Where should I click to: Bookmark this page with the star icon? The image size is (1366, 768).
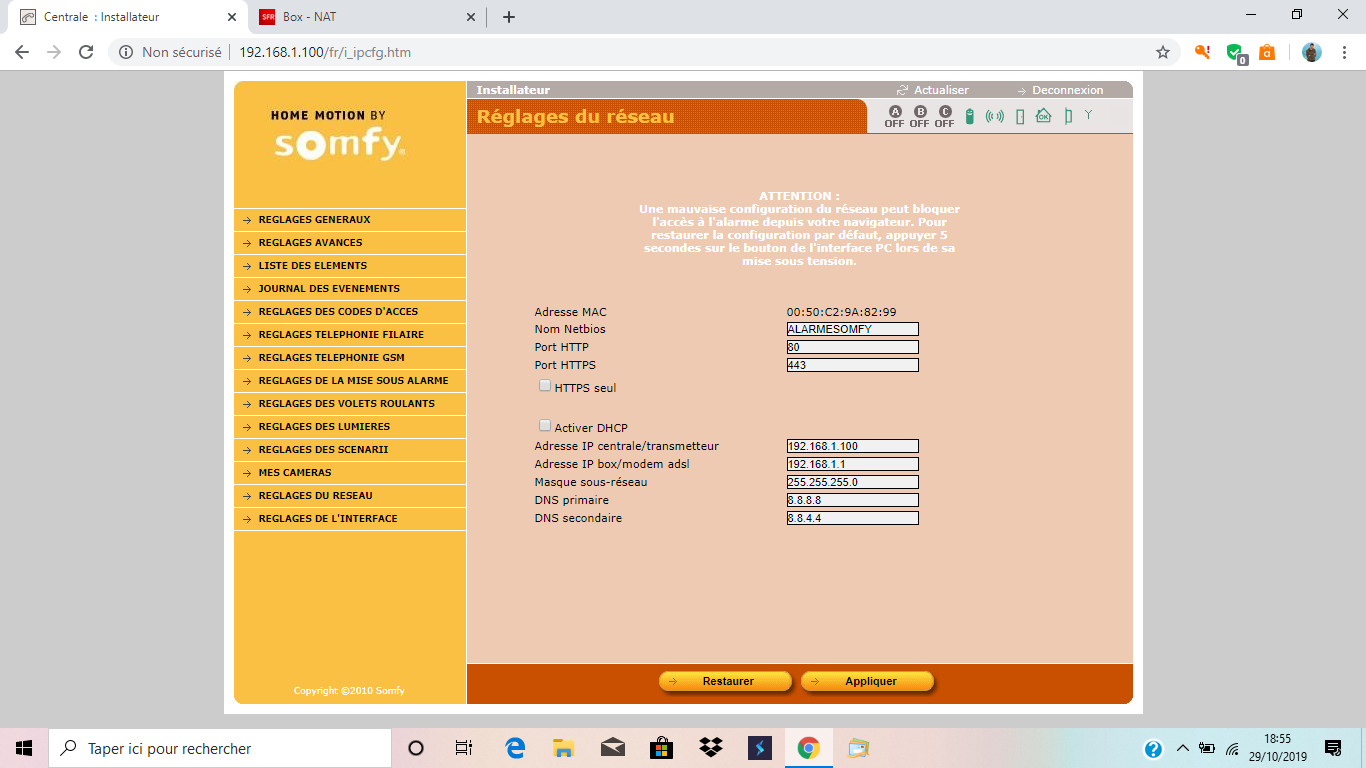coord(1162,52)
